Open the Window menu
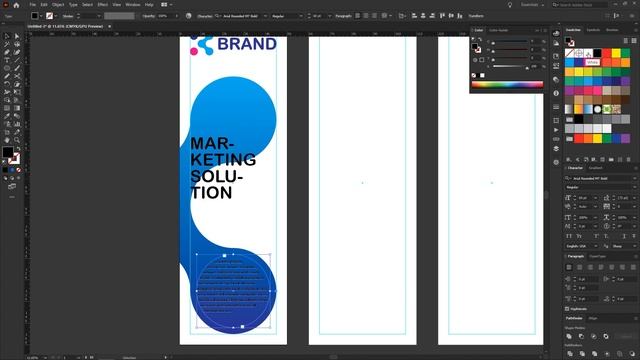Screen dimensions: 640x360 [133, 5]
